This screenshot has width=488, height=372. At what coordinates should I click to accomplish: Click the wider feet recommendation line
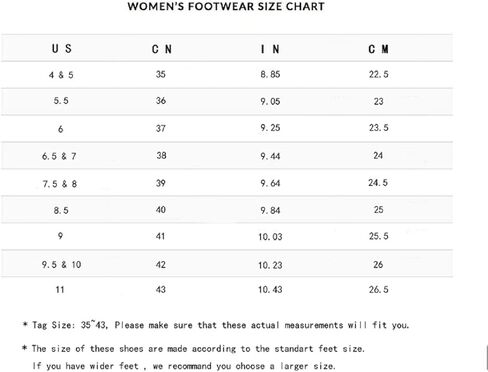(184, 366)
